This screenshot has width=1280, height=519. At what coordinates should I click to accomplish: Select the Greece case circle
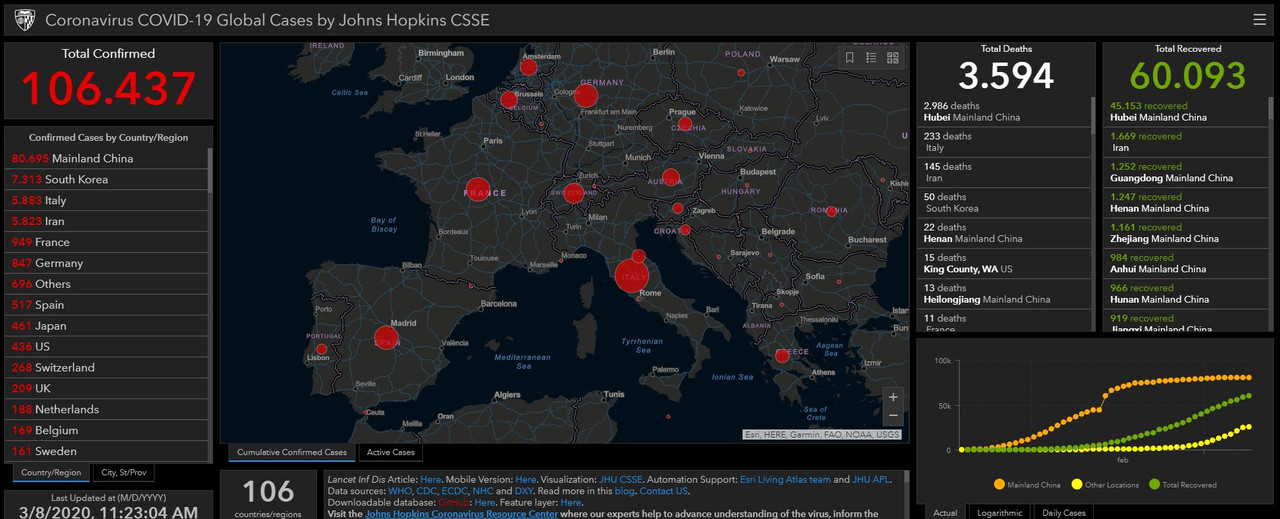(x=782, y=356)
